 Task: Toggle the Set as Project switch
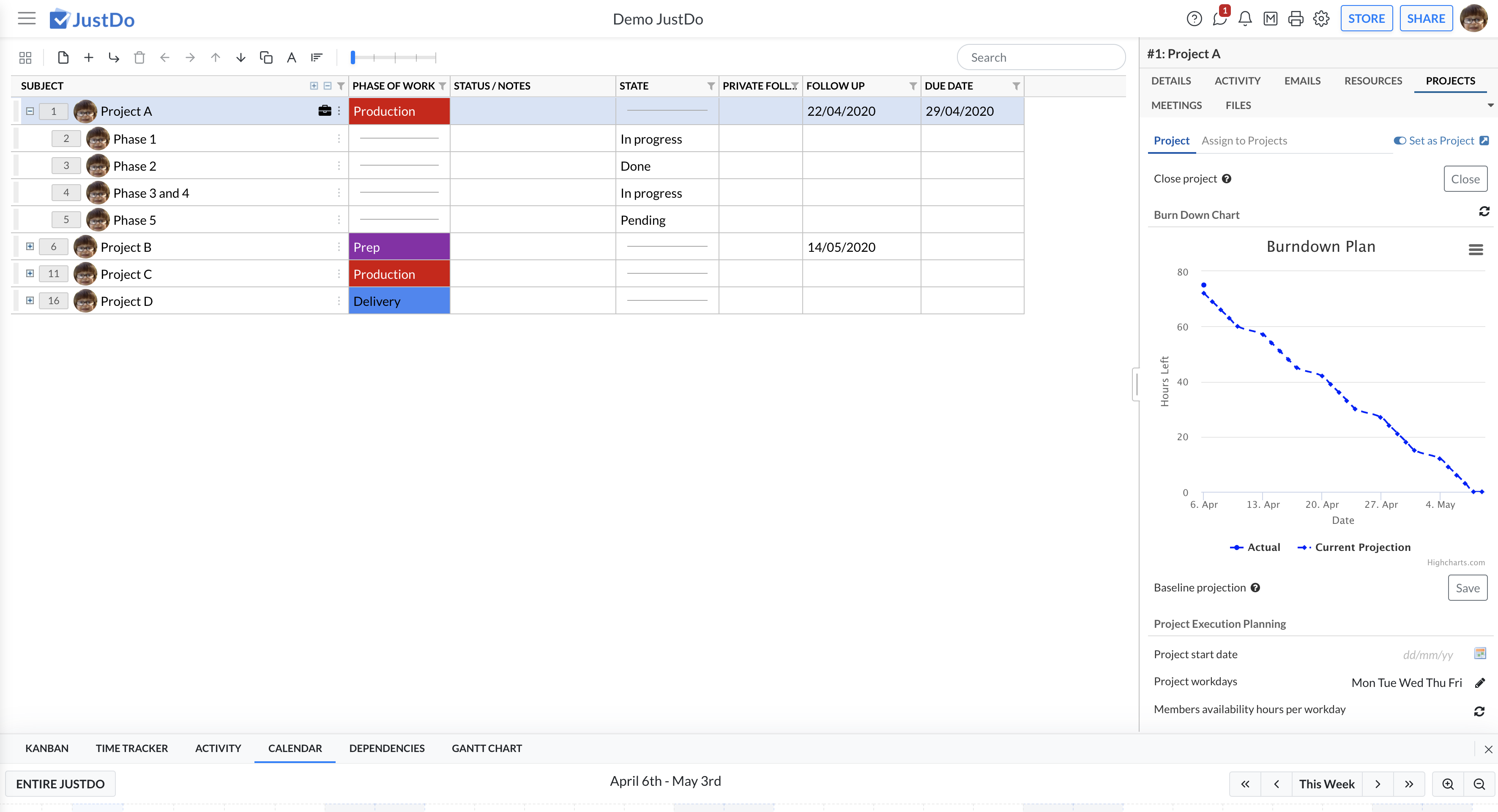pos(1400,141)
